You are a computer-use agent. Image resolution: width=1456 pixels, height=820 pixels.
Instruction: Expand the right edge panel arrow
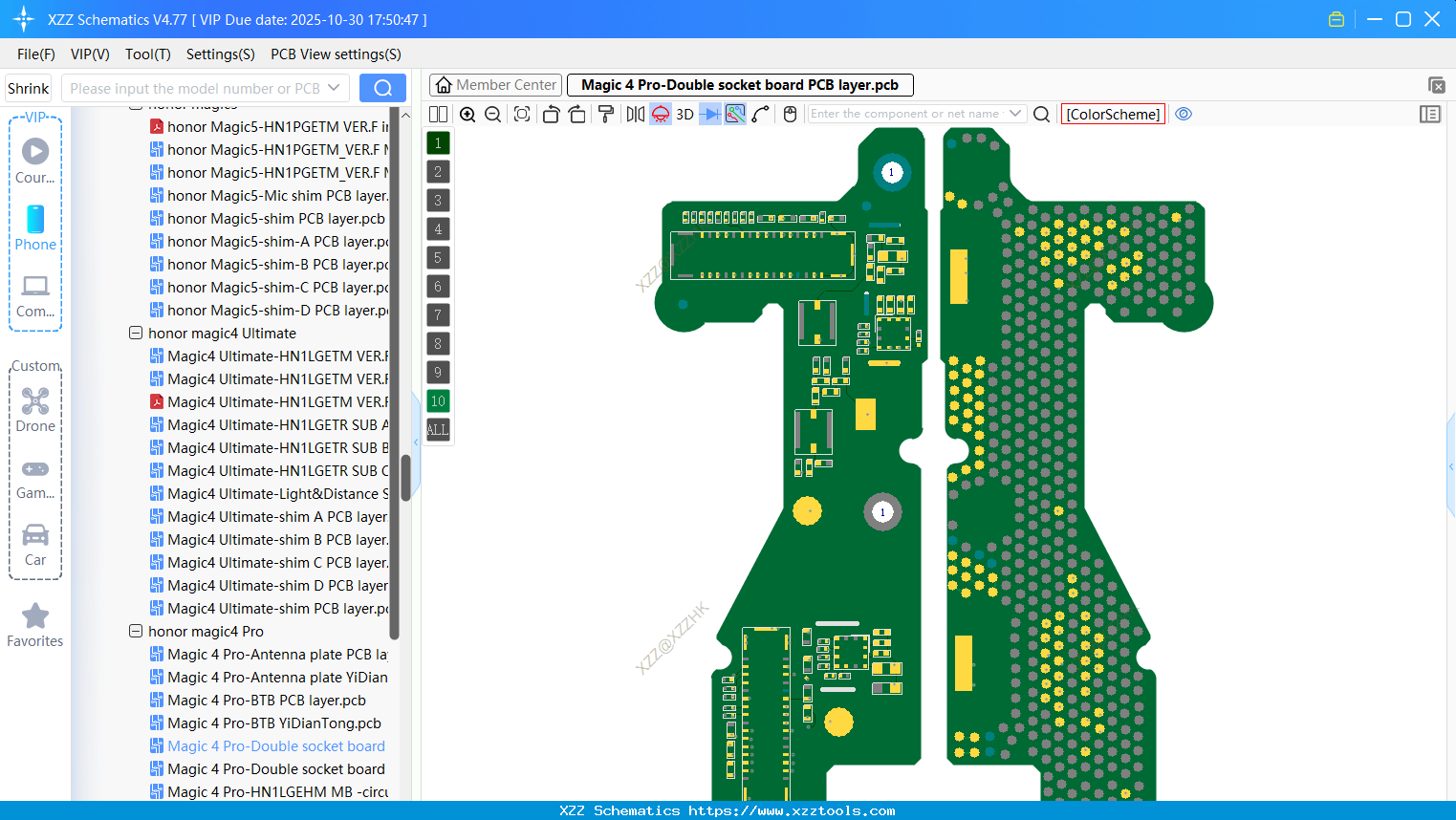[1451, 466]
